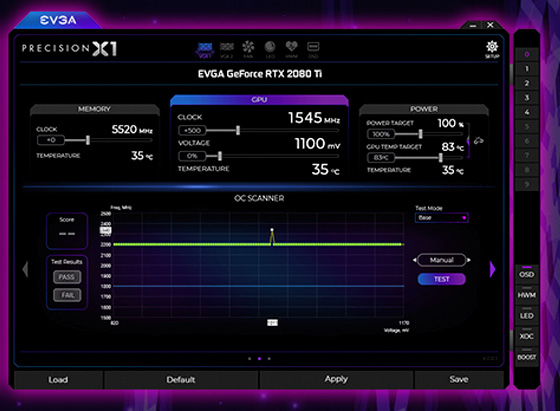Screen dimensions: 560x411
Task: Click the FAIL test result button
Action: click(67, 295)
